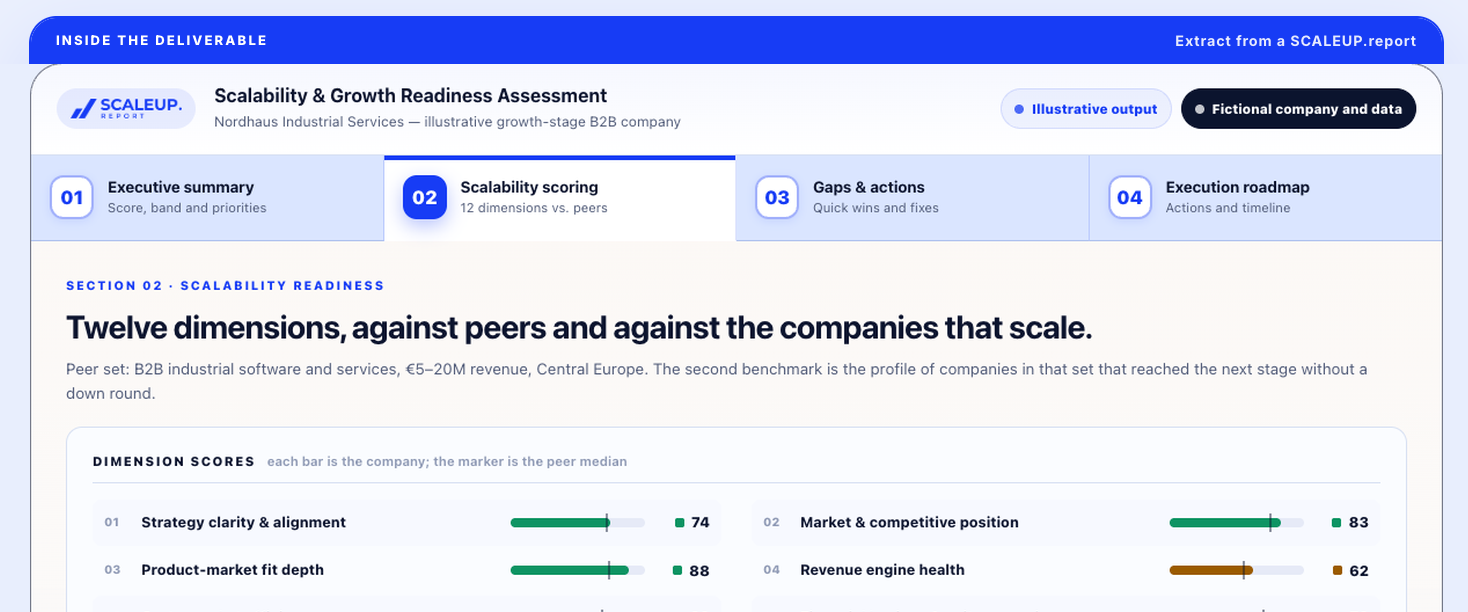Click the Market & competitive position row

tap(1065, 522)
